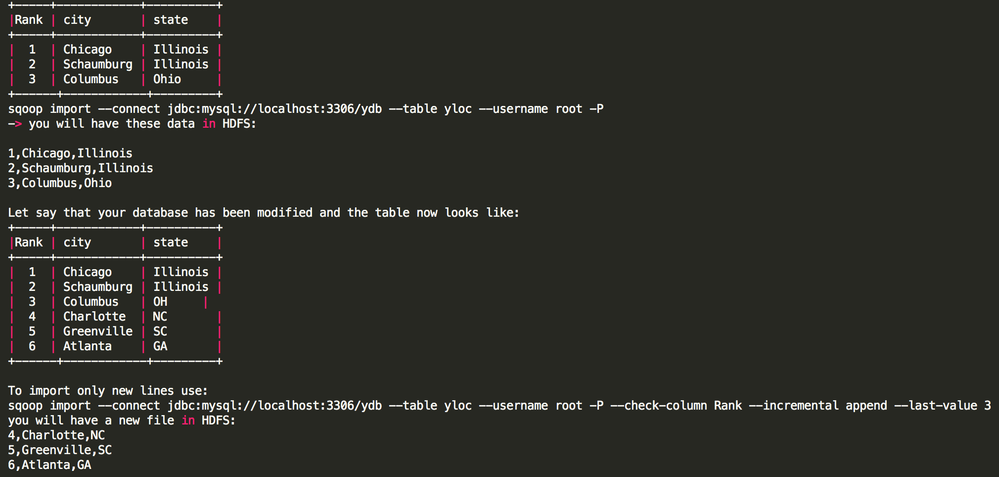The image size is (999, 477).
Task: Click the "state" header in the first table
Action: [170, 19]
